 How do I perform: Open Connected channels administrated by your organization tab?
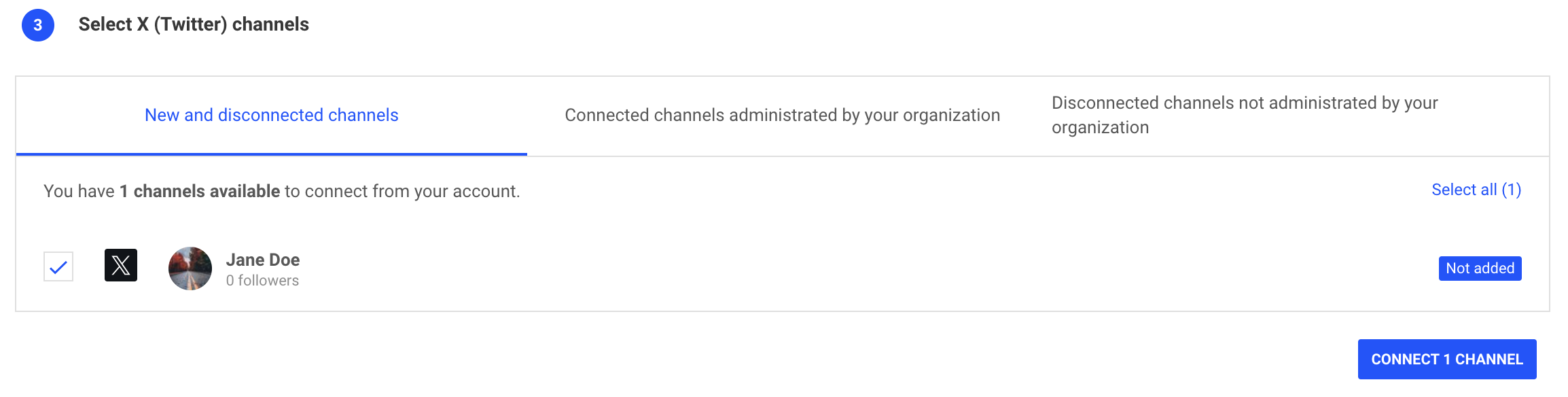tap(782, 116)
